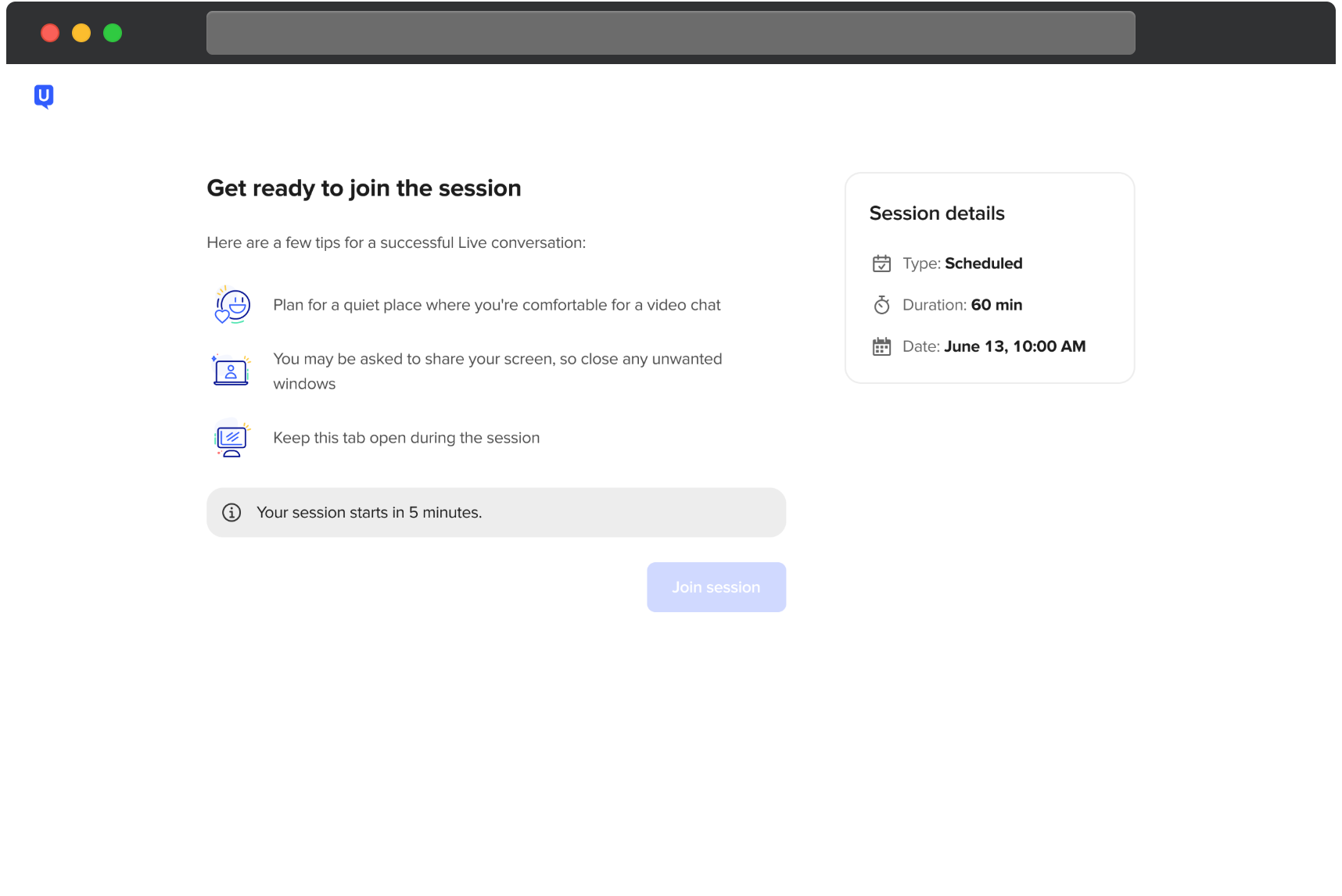Click the monitor keep-tab-open tip icon
The image size is (1342, 896).
click(231, 438)
